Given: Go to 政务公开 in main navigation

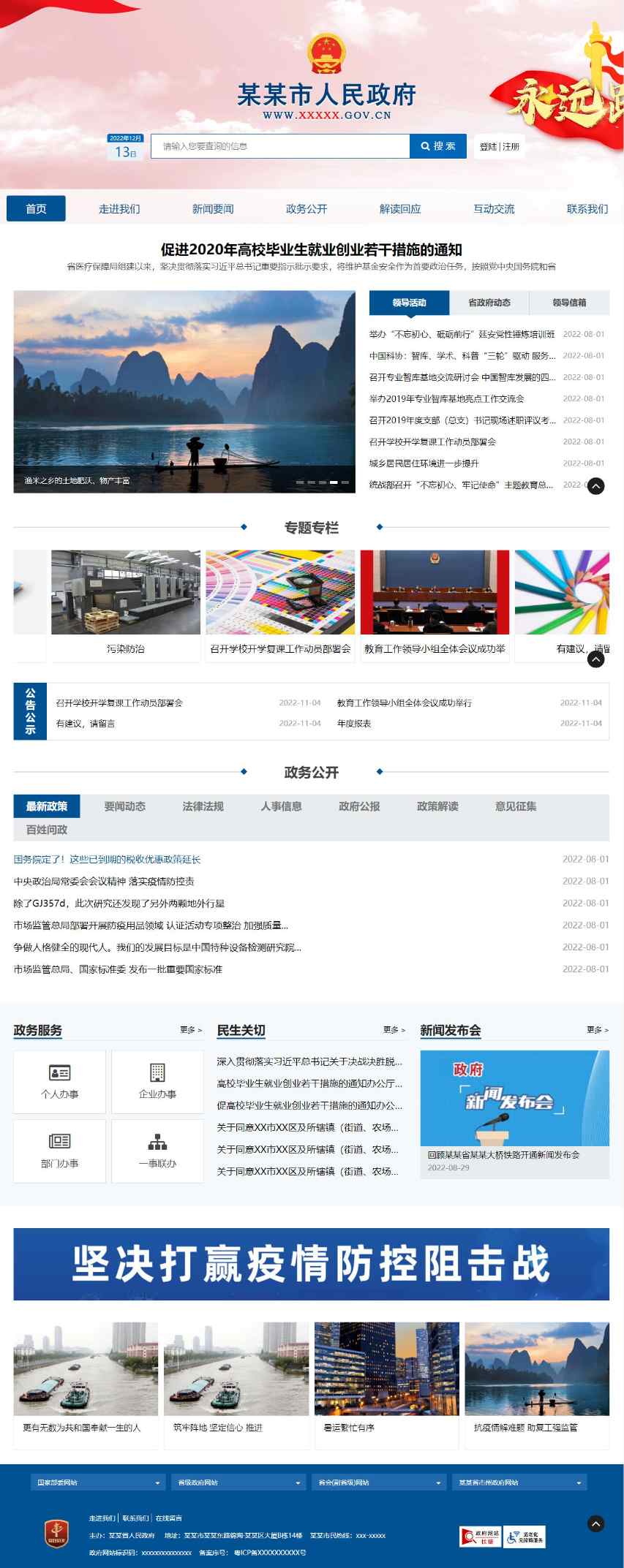Looking at the screenshot, I should point(307,209).
